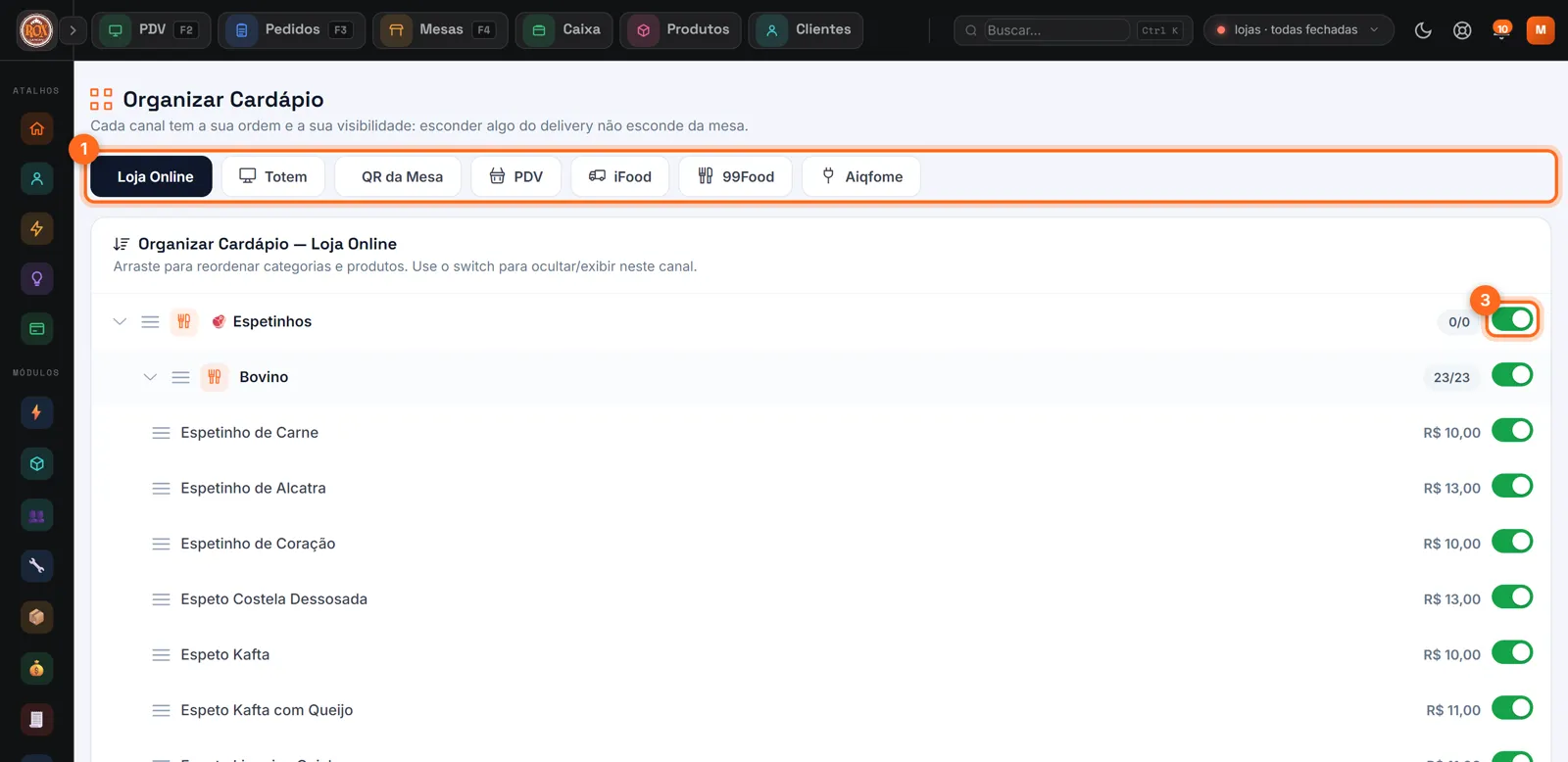Switch to the Totem channel tab
This screenshot has height=762, width=1568.
point(273,176)
